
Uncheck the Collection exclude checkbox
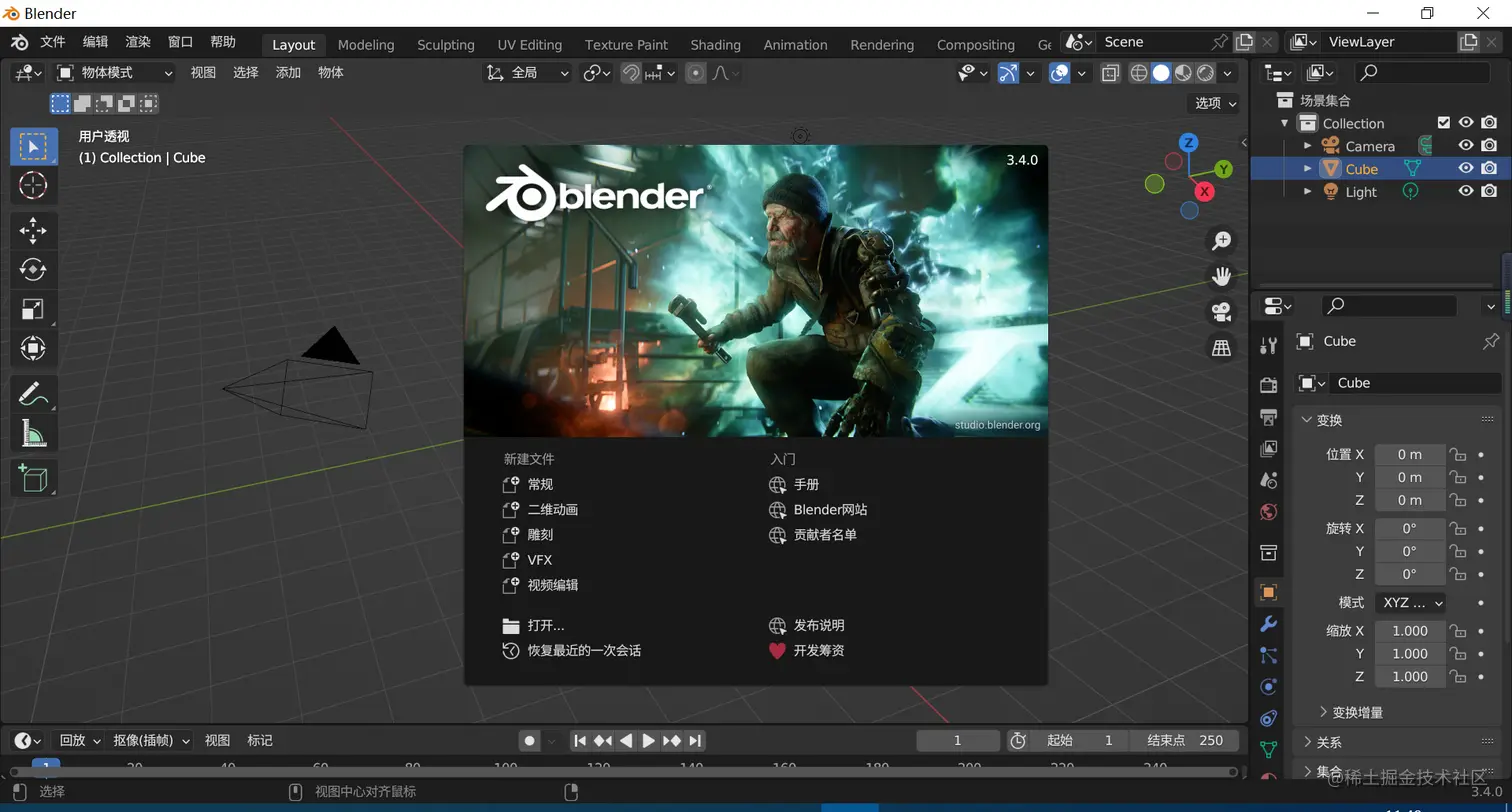[x=1443, y=123]
